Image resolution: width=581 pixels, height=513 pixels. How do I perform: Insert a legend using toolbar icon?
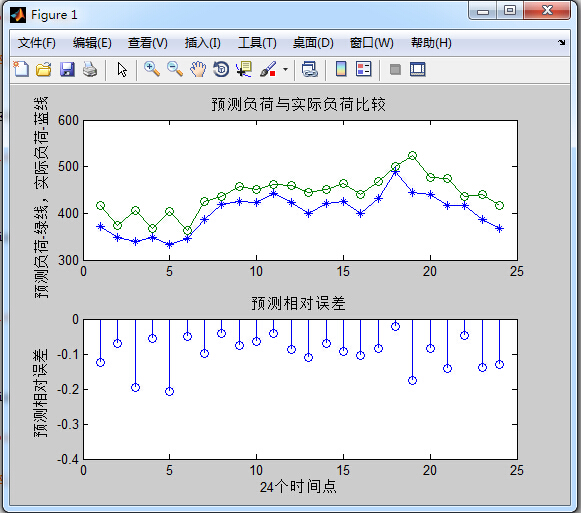[x=363, y=69]
